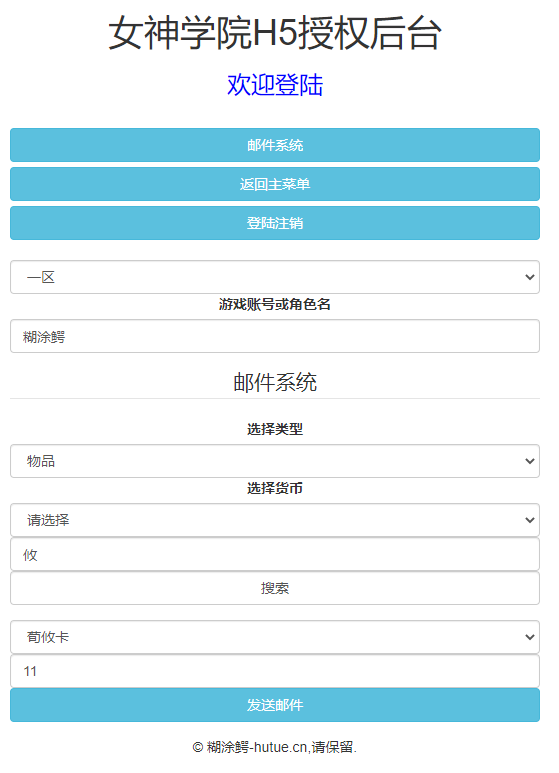This screenshot has height=773, width=559.
Task: Click the chevron of 荀攸卡 selector
Action: point(529,637)
